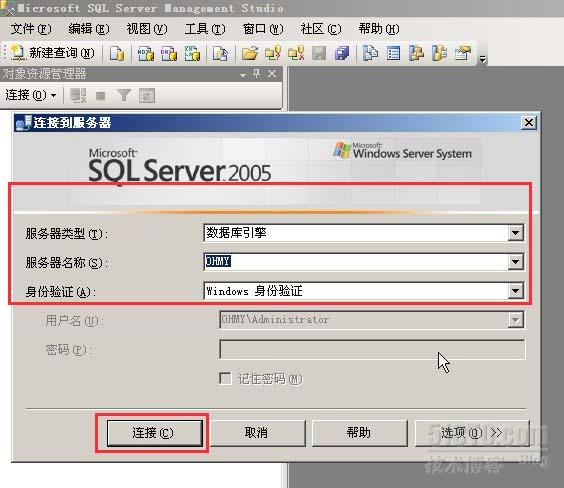This screenshot has height=488, width=564.
Task: Expand the 身份验证 dropdown arrow
Action: 515,291
